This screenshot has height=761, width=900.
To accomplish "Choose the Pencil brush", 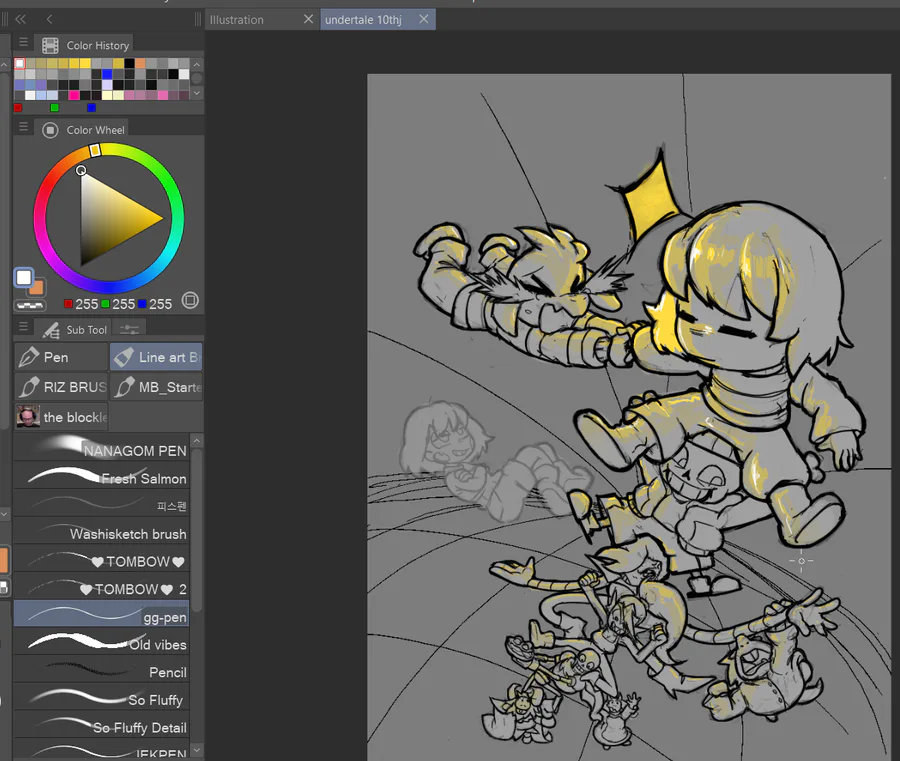I will [x=101, y=669].
